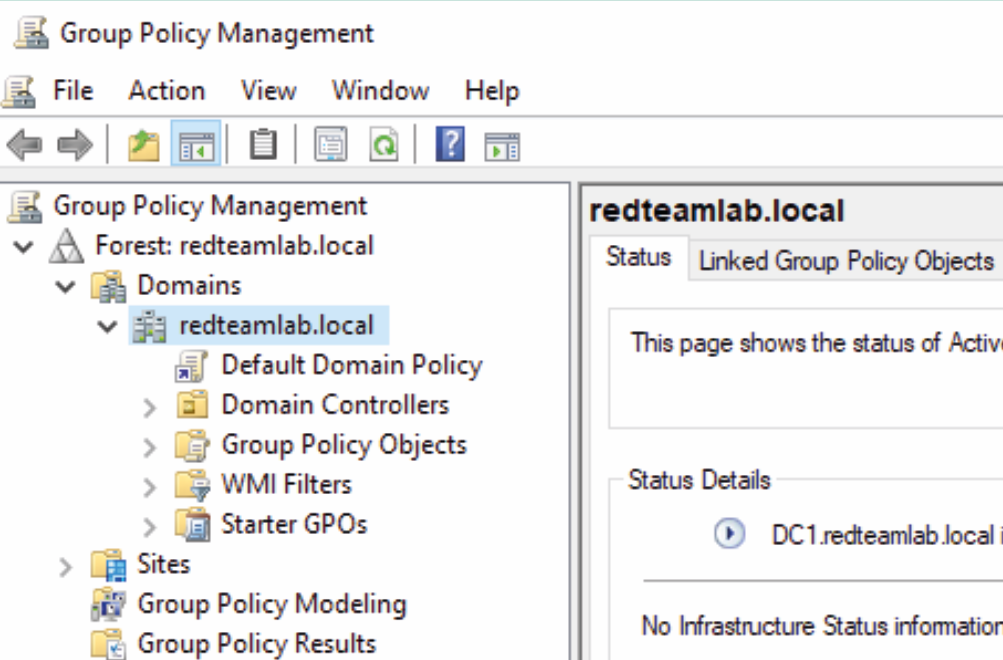This screenshot has height=660, width=1003.
Task: Click the Sites folder icon
Action: coord(109,565)
